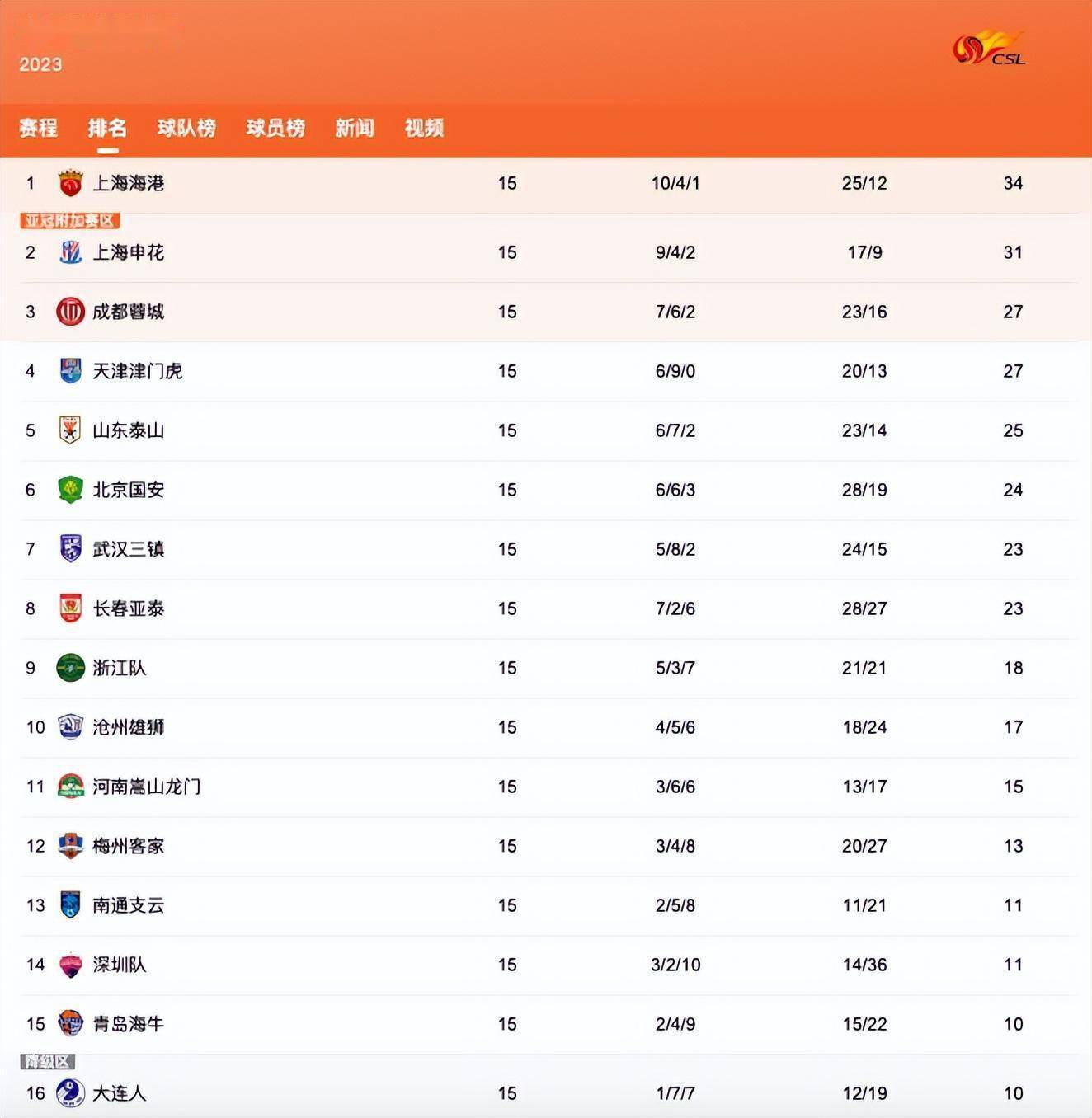Screen dimensions: 1092x1118
Task: Open the 山东泰山 team name link
Action: [128, 430]
